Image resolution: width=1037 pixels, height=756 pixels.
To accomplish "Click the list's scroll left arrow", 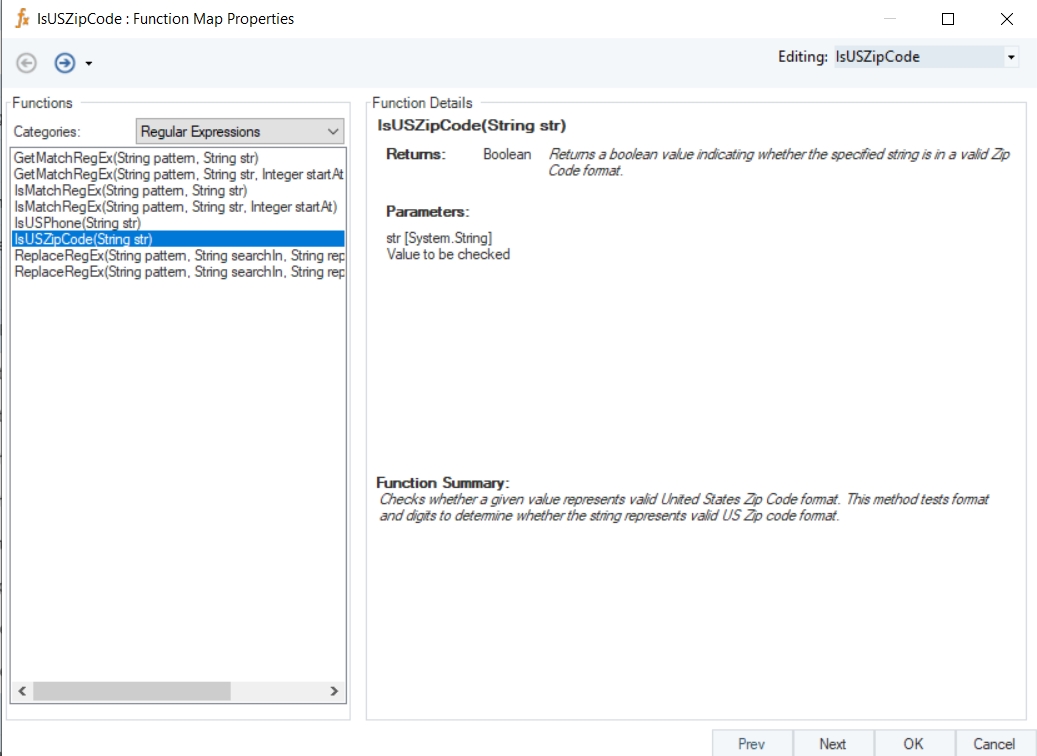I will (22, 691).
